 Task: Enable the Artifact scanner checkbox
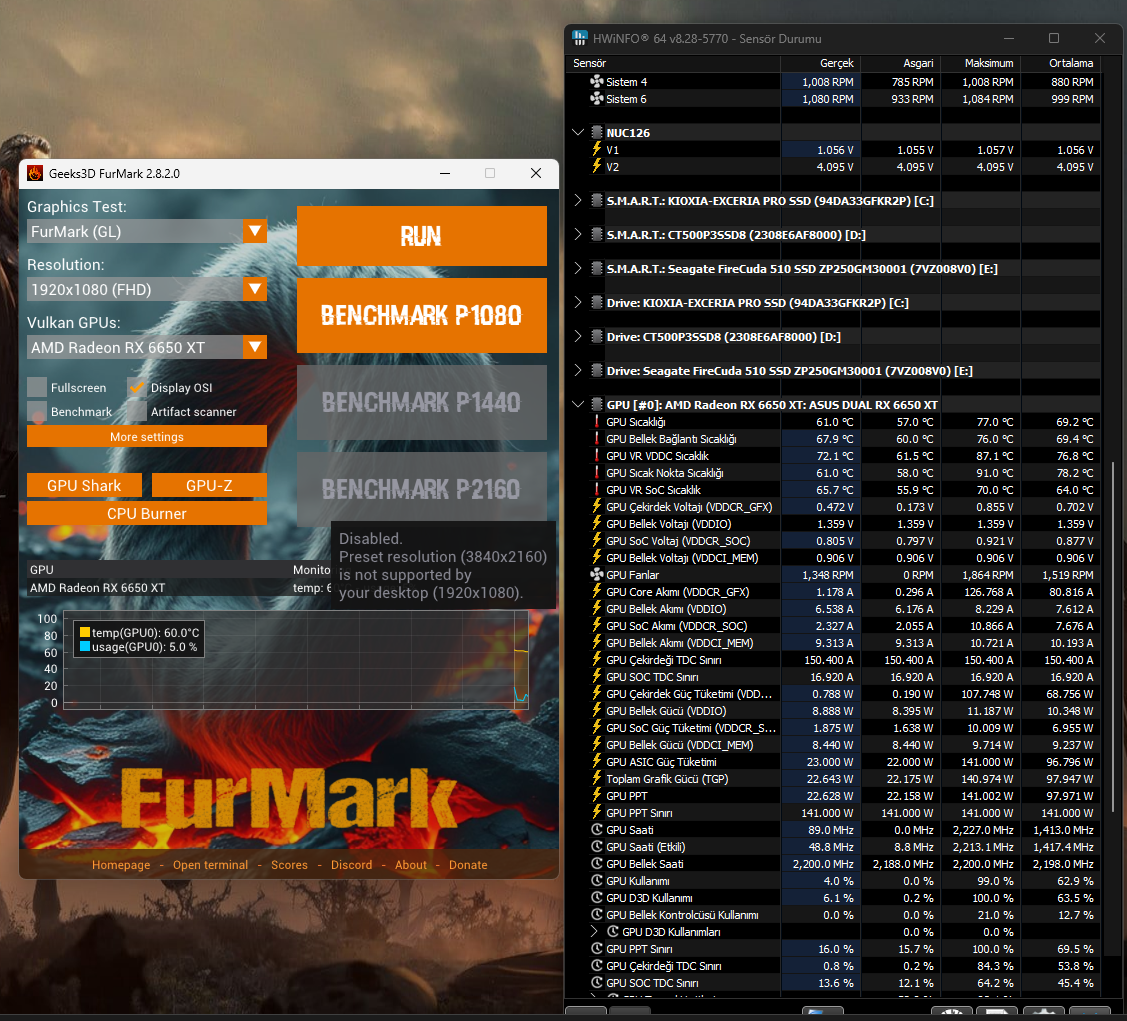pos(137,412)
